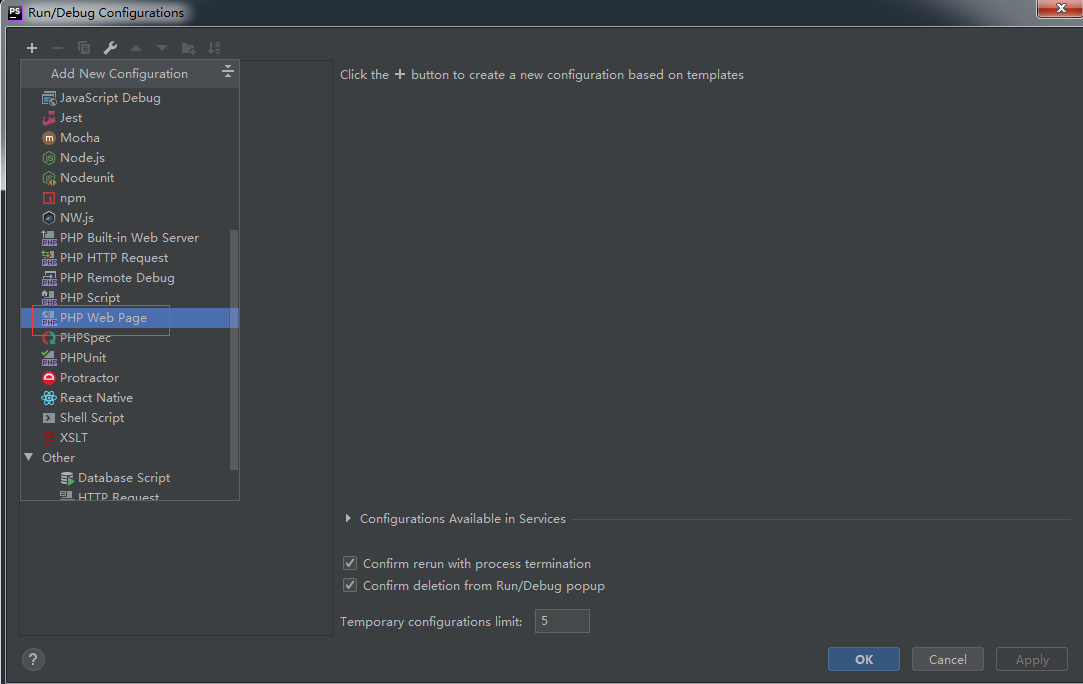
Task: Click the Move Down arrow icon
Action: [x=162, y=48]
